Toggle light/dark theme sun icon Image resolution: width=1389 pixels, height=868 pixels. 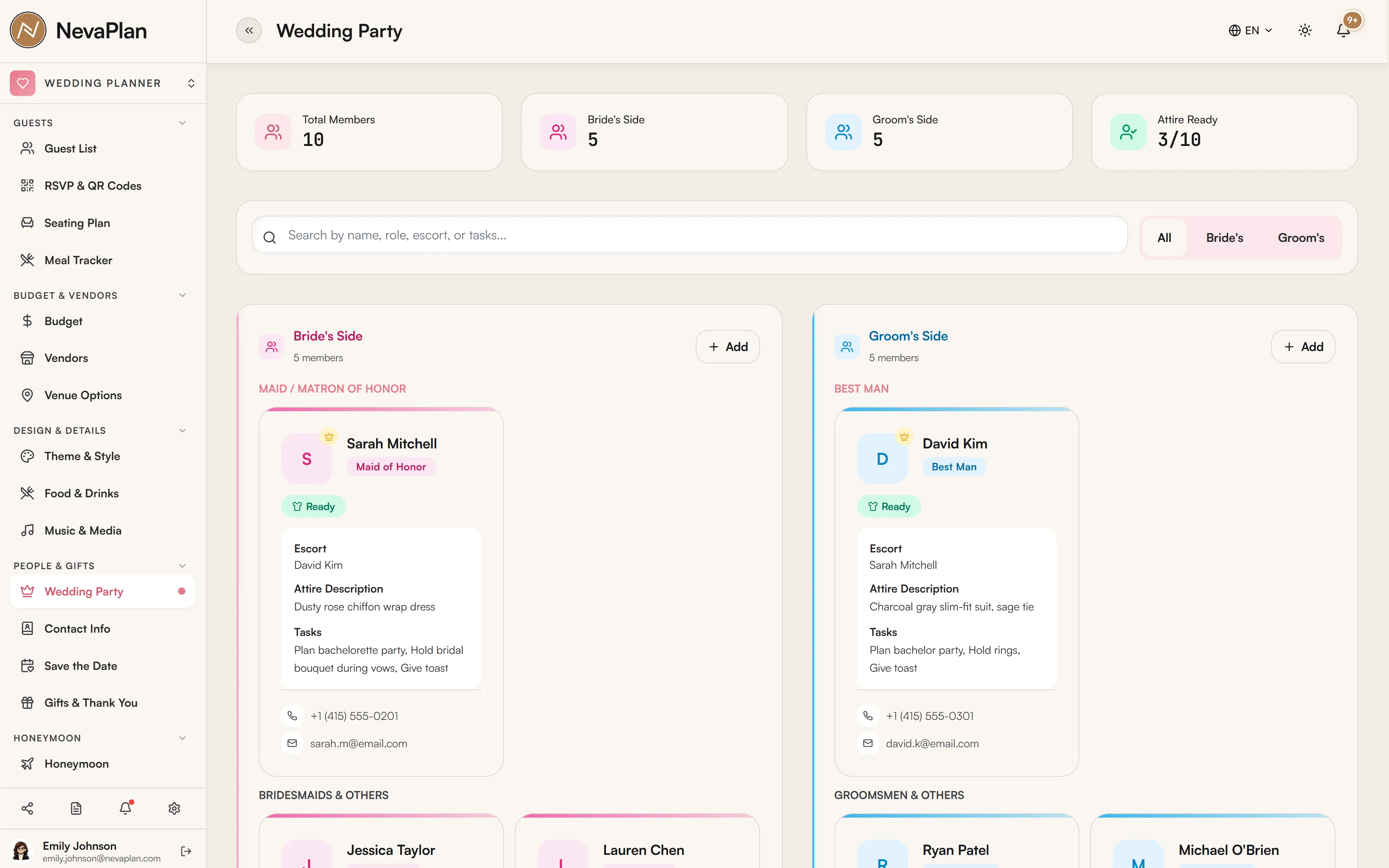pyautogui.click(x=1305, y=30)
